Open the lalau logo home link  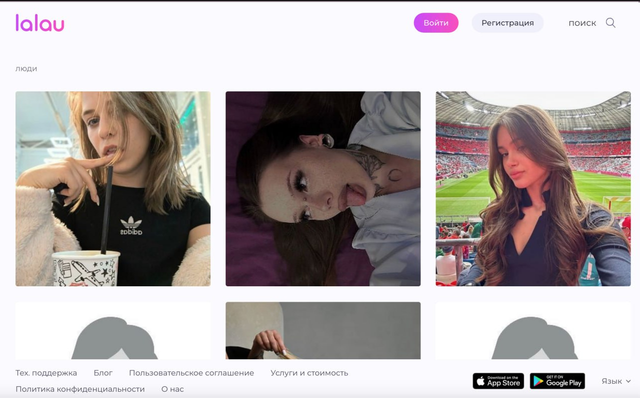40,23
